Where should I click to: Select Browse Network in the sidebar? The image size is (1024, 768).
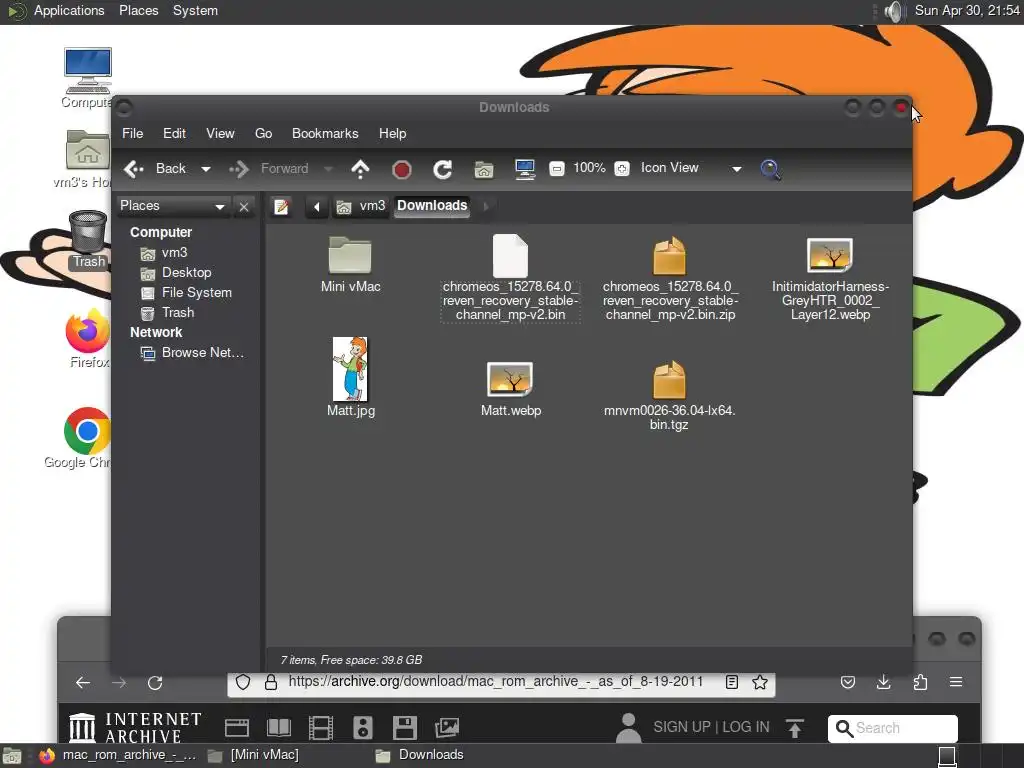point(192,353)
